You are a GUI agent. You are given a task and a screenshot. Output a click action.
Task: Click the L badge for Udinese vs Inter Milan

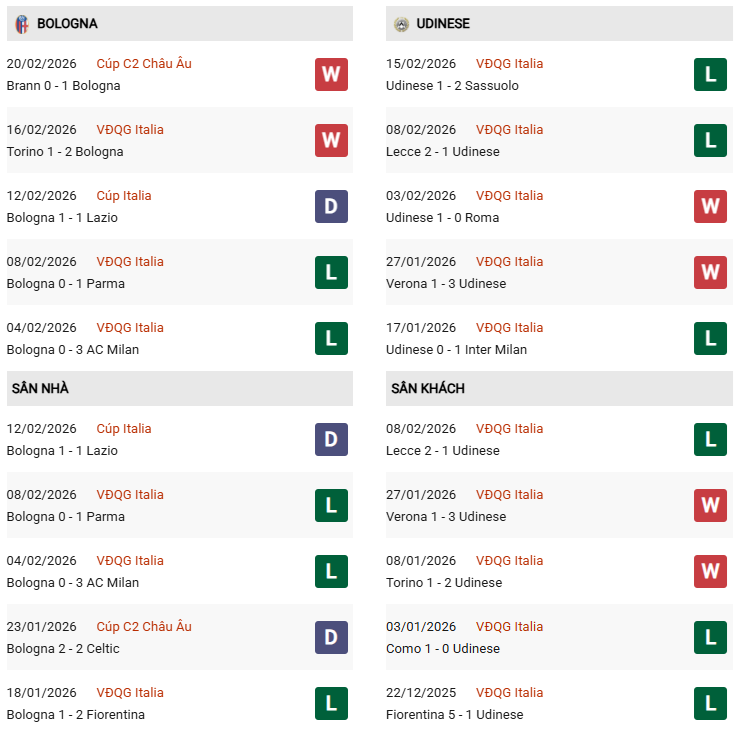click(710, 339)
